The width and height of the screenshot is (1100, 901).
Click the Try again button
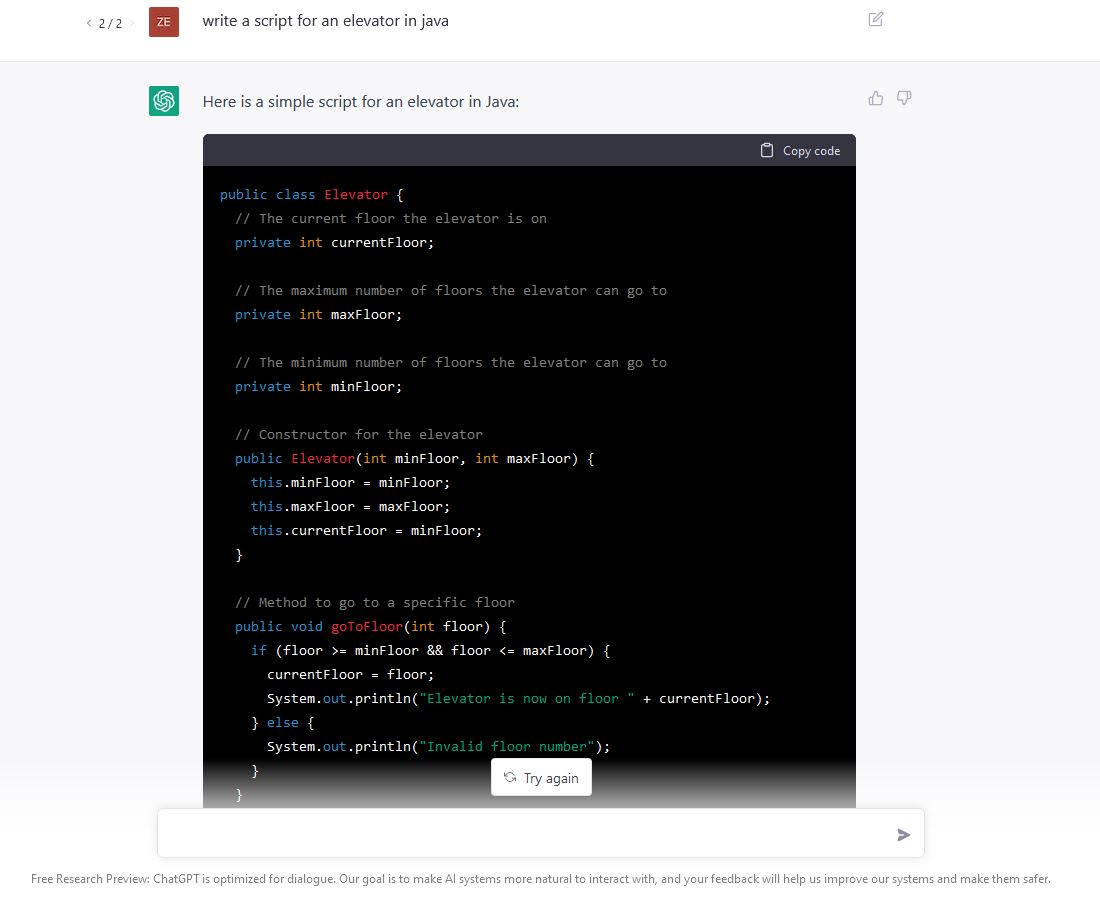coord(541,777)
